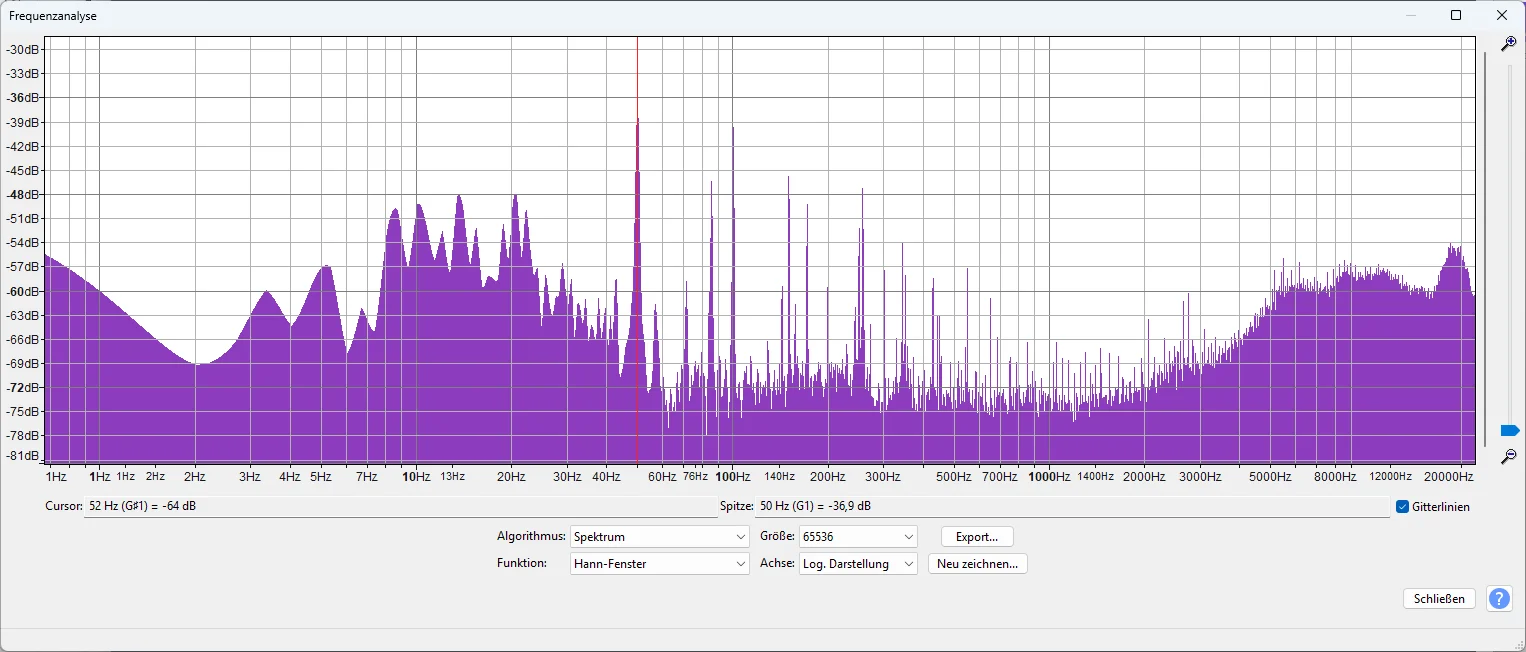1526x652 pixels.
Task: Open the Größe dropdown showing 65536
Action: tap(858, 537)
